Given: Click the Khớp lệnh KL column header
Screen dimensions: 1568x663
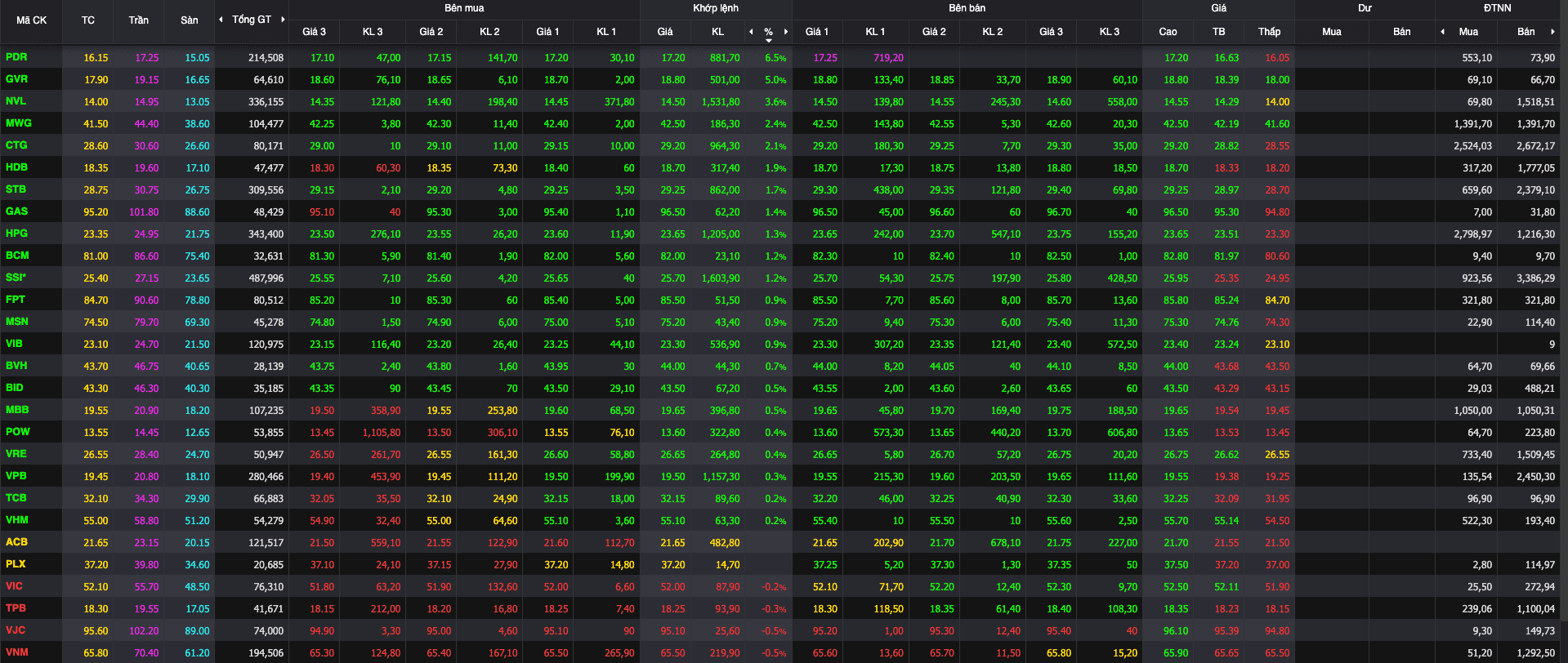Looking at the screenshot, I should click(717, 32).
